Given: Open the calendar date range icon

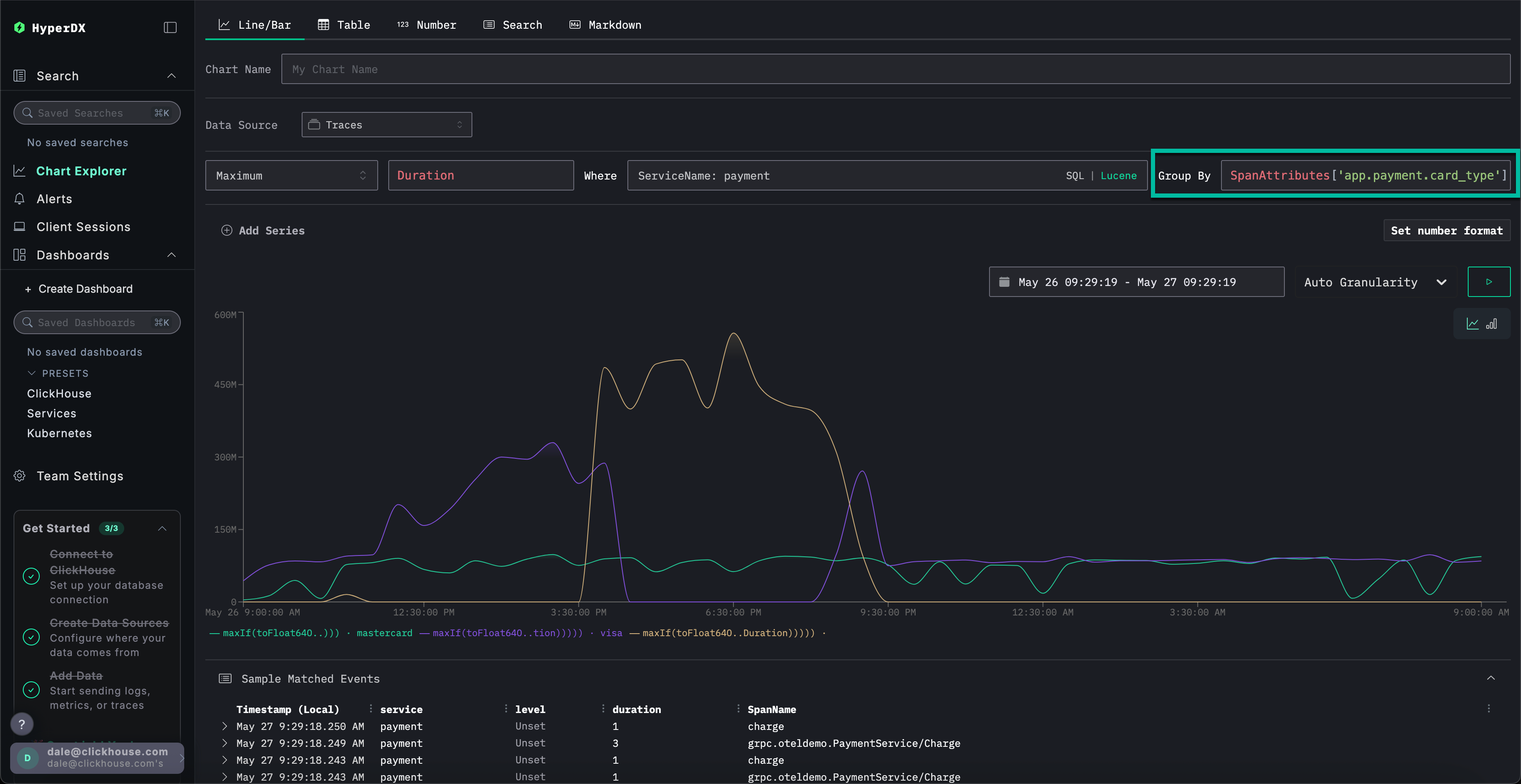Looking at the screenshot, I should tap(1004, 282).
